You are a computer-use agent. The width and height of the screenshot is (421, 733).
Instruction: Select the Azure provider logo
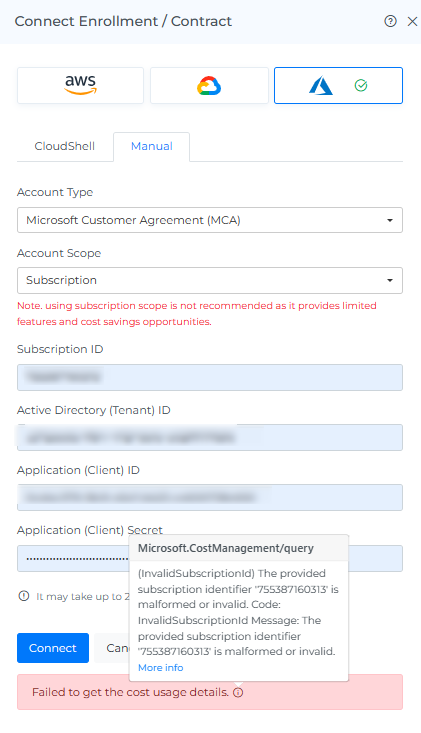click(x=321, y=86)
